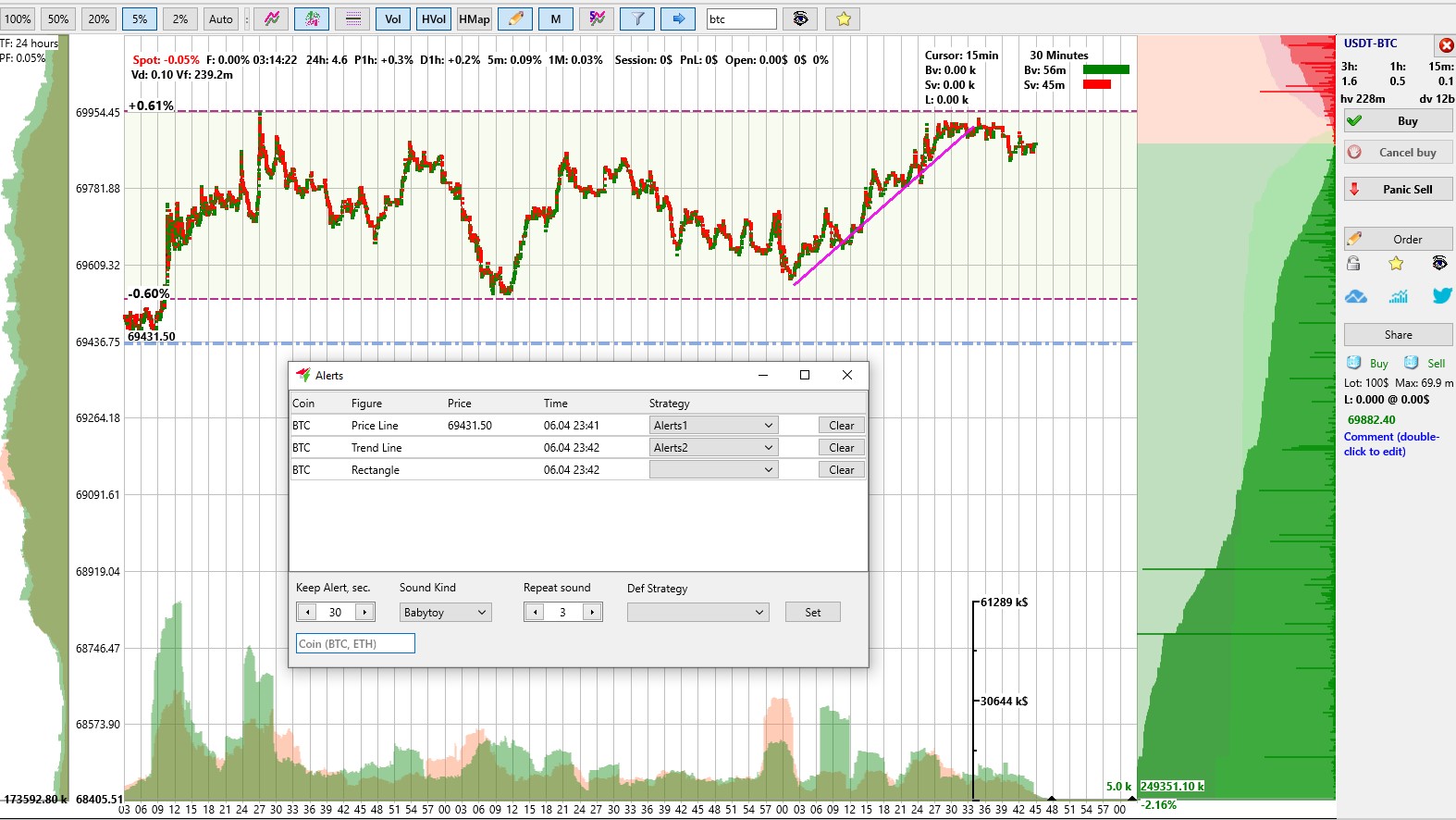Expand the Def Strategy dropdown
The height and width of the screenshot is (820, 1456).
pyautogui.click(x=697, y=612)
